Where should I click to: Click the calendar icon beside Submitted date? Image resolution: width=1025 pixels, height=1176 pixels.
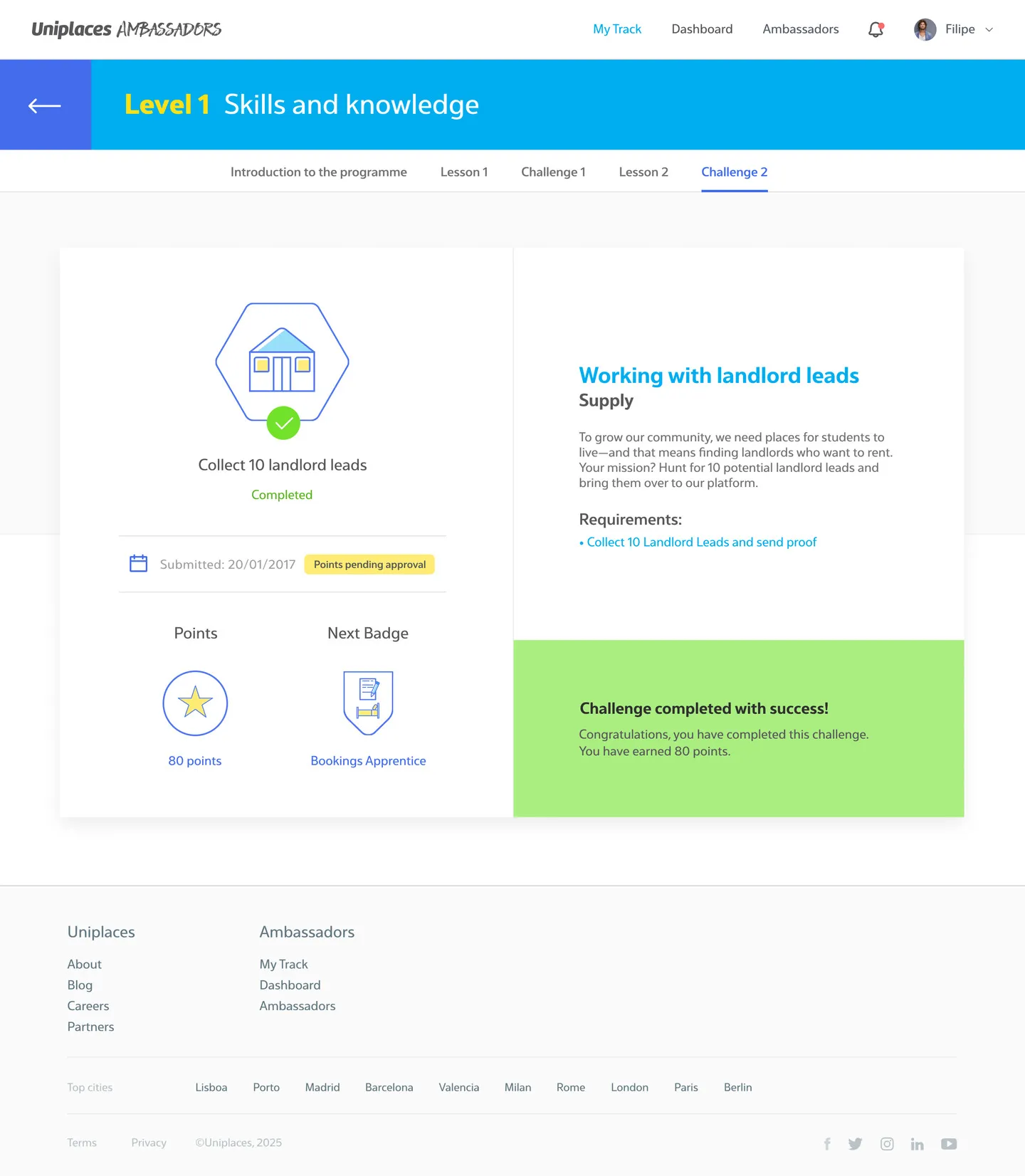(x=139, y=564)
